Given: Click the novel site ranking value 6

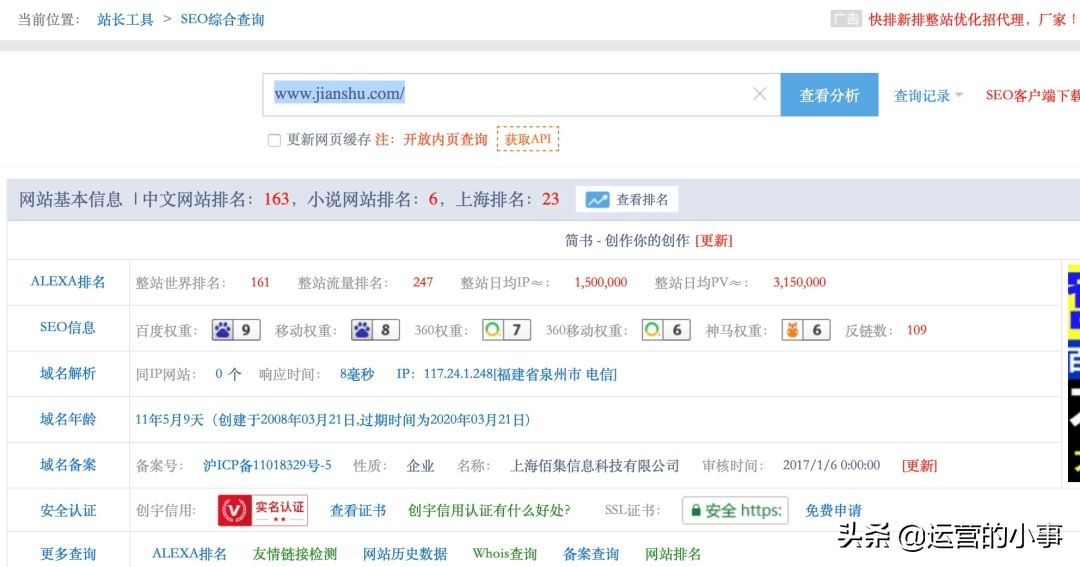Looking at the screenshot, I should tap(433, 200).
